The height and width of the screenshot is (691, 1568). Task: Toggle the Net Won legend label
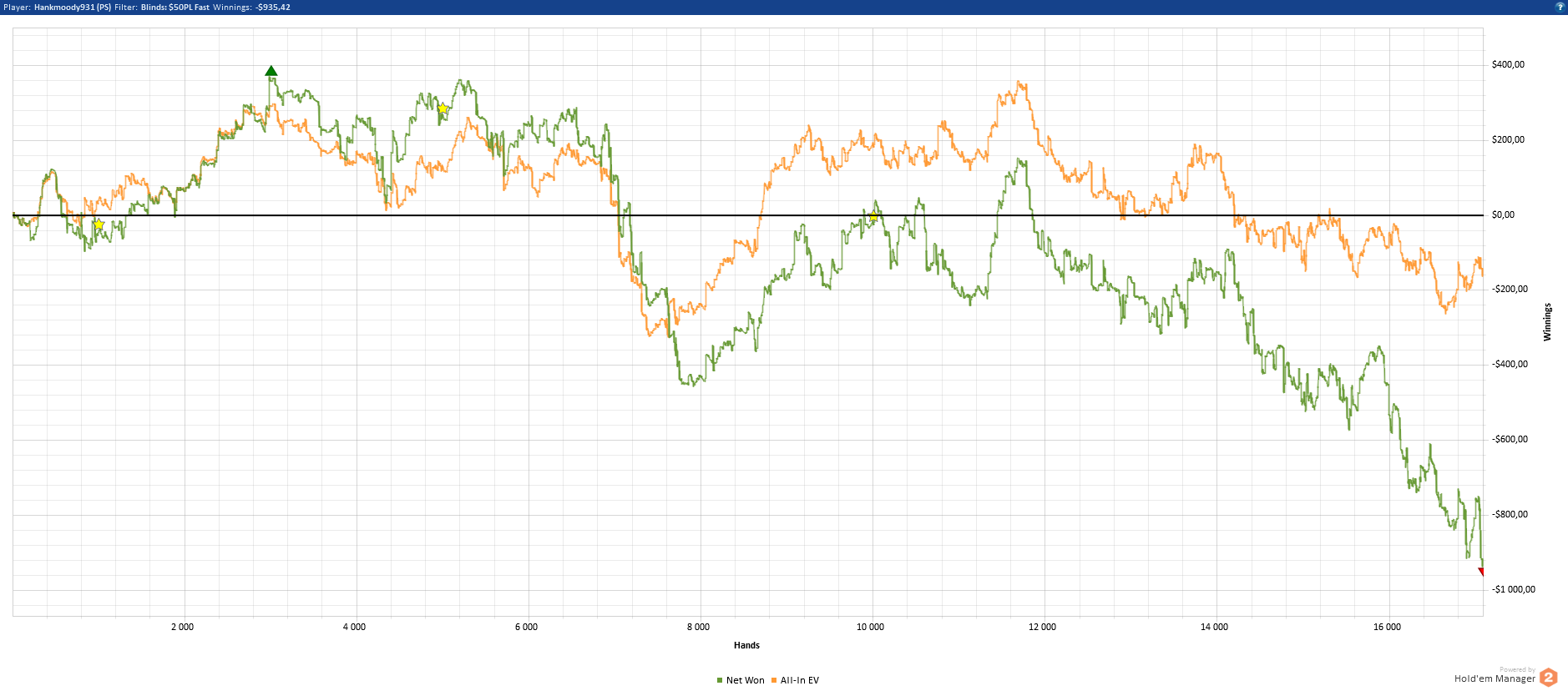point(745,680)
